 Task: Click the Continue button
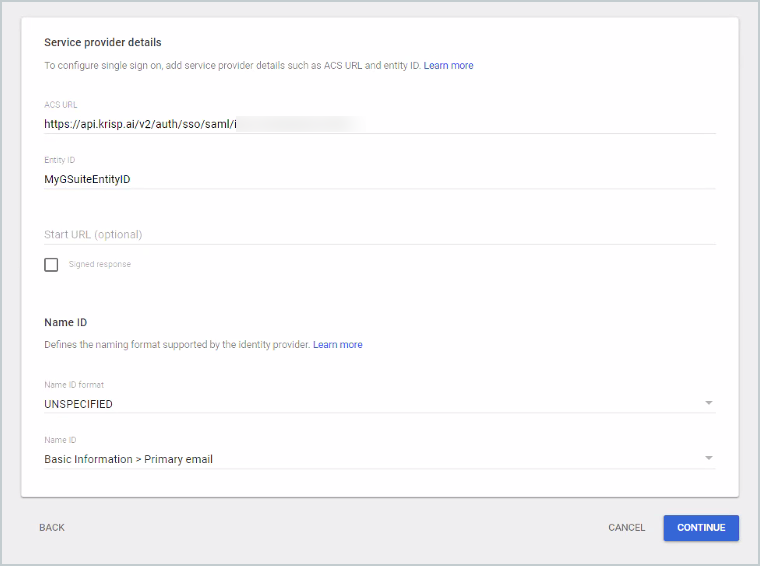tap(701, 528)
